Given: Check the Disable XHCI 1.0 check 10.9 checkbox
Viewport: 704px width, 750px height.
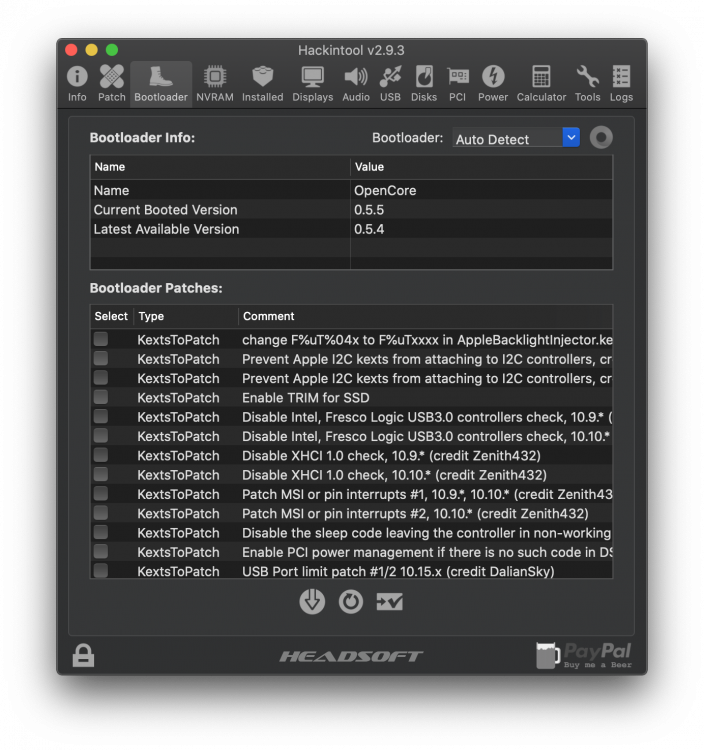Looking at the screenshot, I should 100,455.
